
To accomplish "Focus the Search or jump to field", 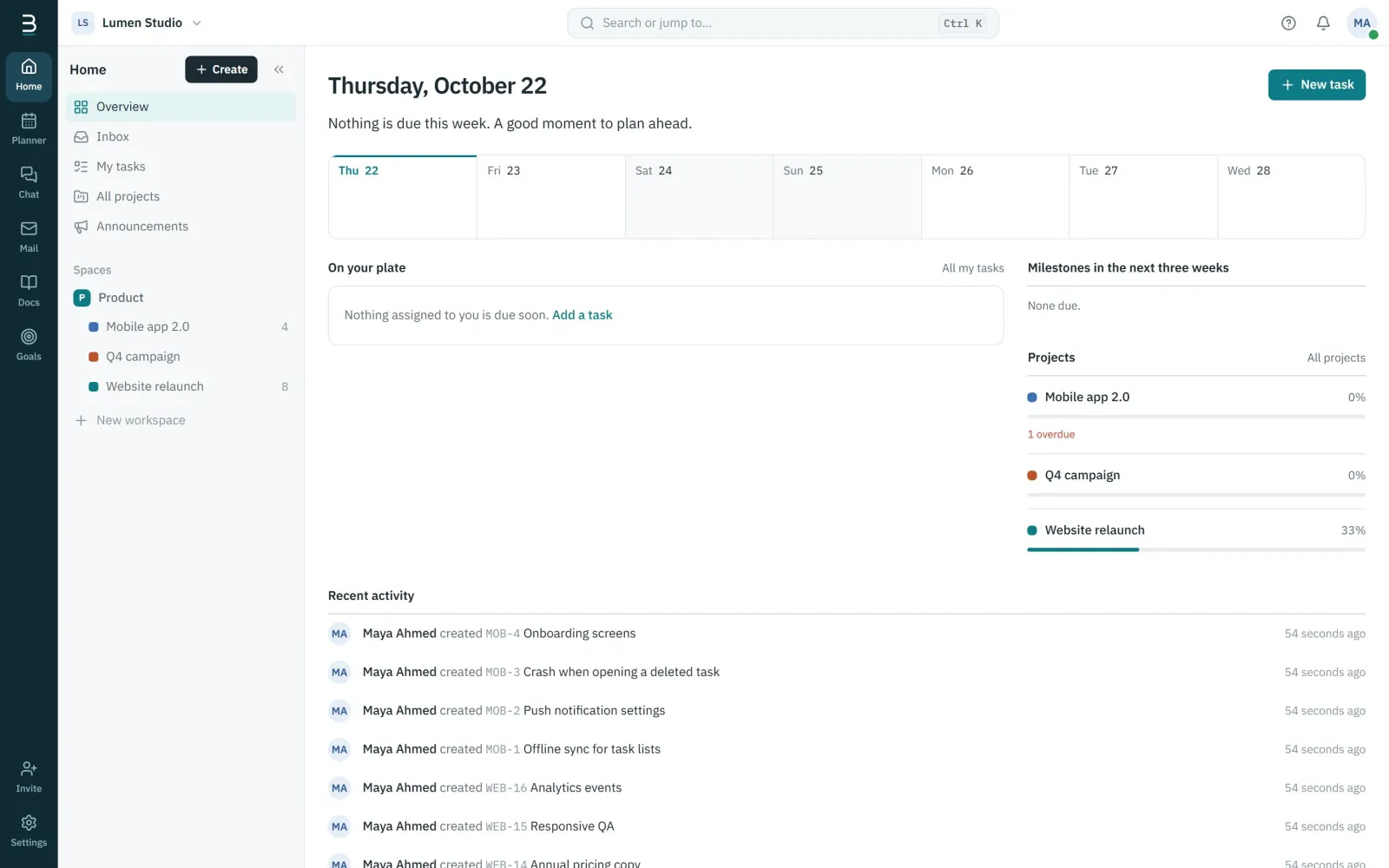I will click(x=782, y=23).
